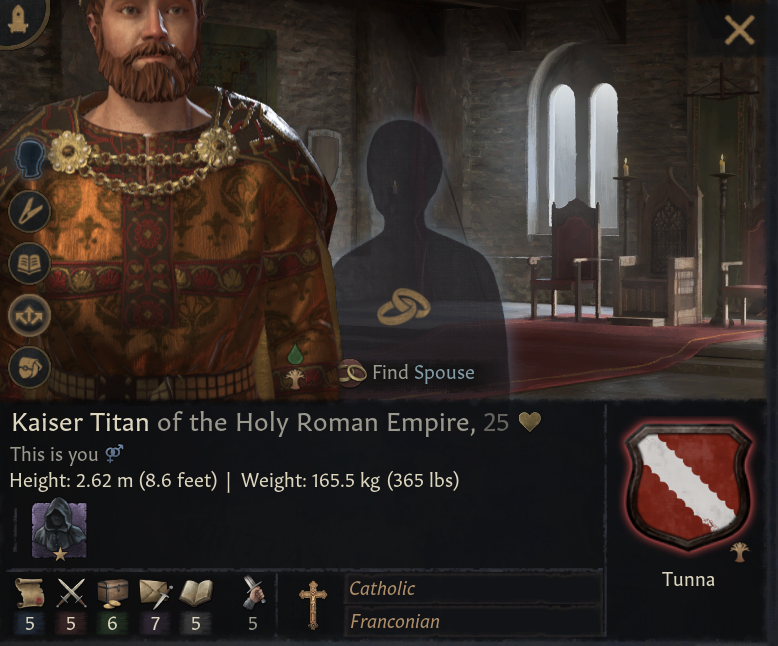Click the head silhouette DNA icon
778x646 pixels.
tap(30, 158)
